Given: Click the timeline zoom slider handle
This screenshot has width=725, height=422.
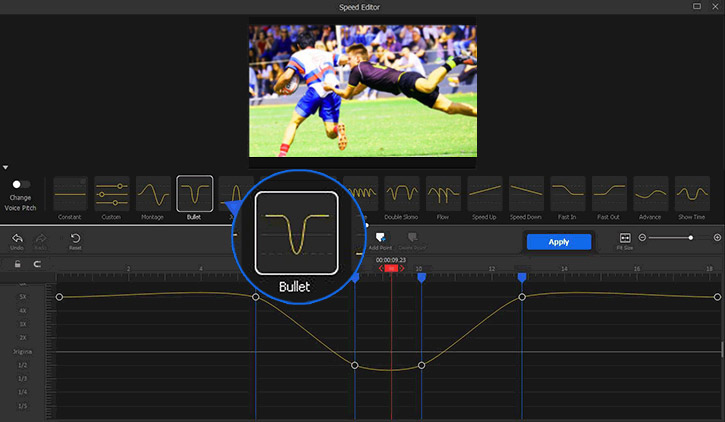Looking at the screenshot, I should [690, 238].
